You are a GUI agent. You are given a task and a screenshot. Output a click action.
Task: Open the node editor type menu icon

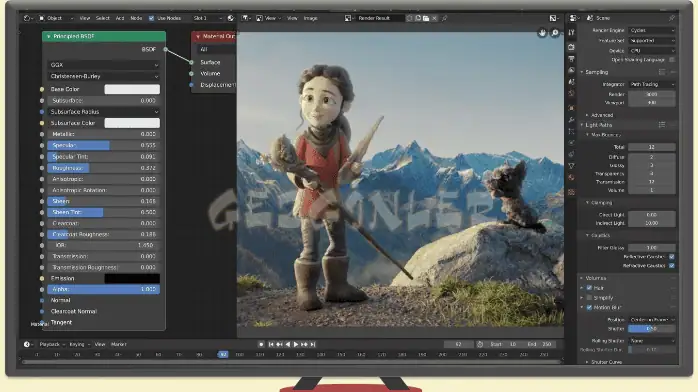click(28, 18)
